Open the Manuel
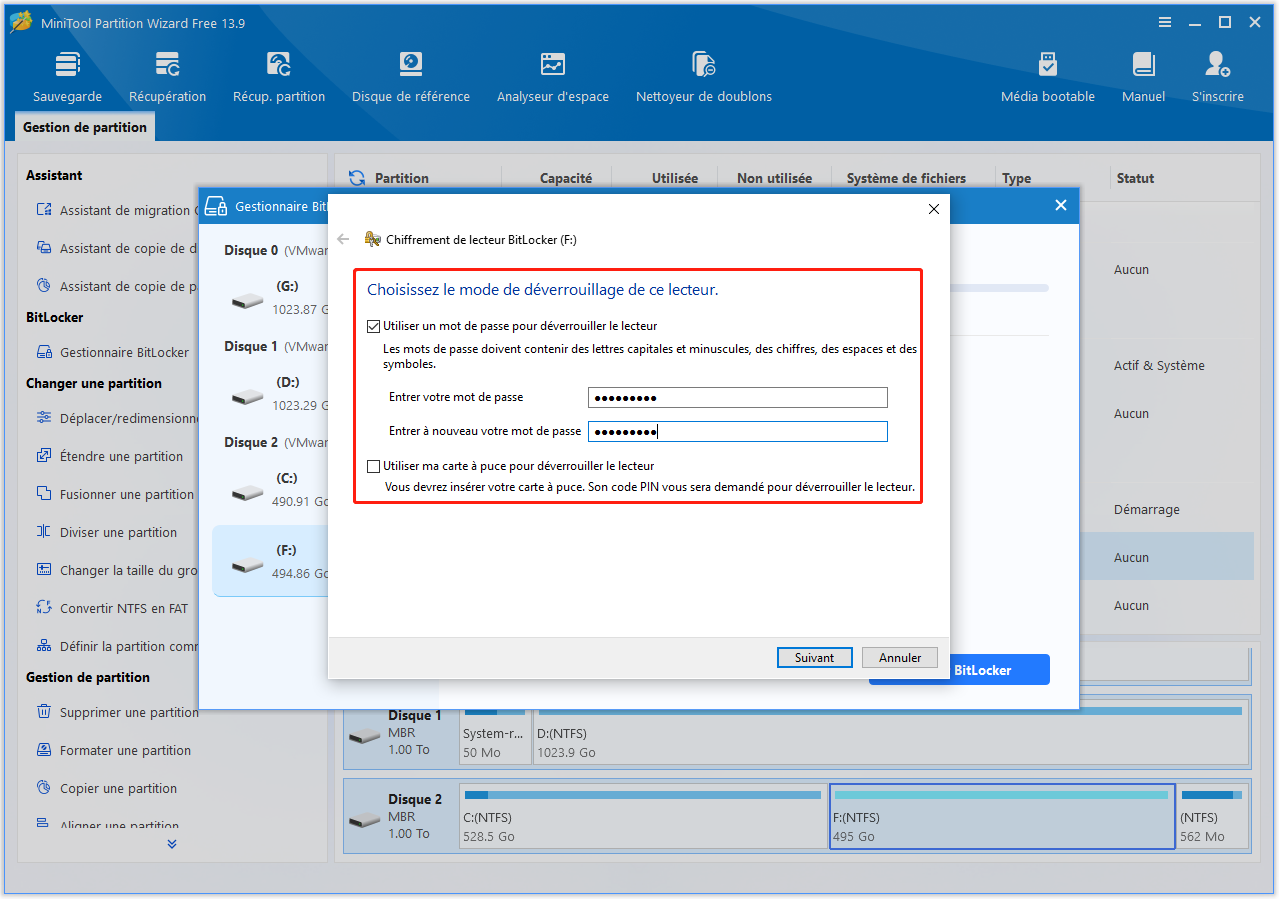 (1143, 77)
